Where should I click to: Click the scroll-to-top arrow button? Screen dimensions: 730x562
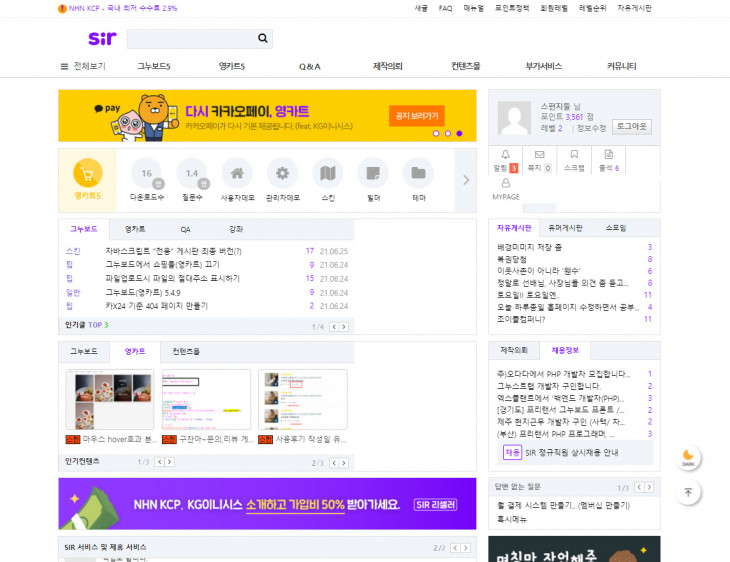[688, 492]
